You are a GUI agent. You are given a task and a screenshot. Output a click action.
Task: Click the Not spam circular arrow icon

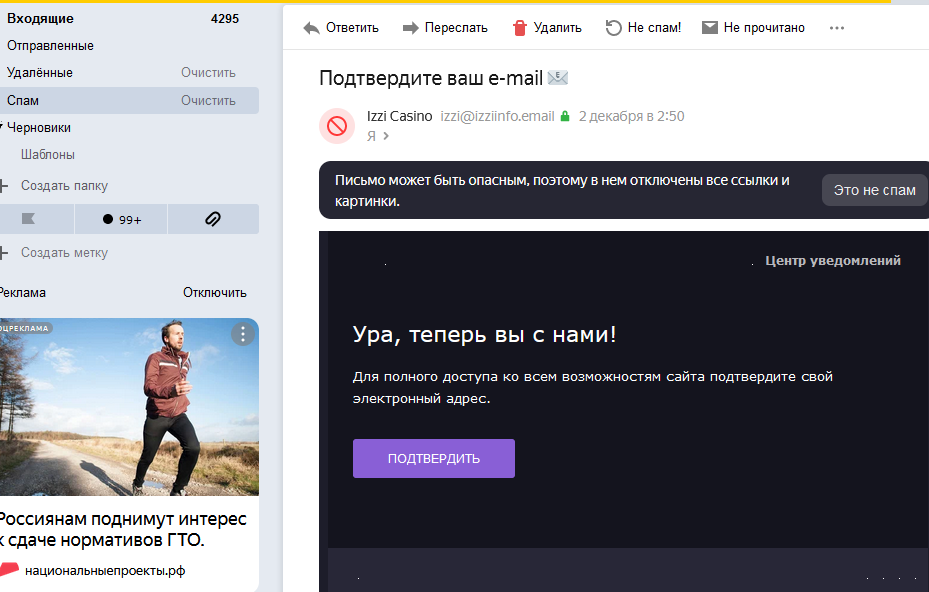(613, 28)
